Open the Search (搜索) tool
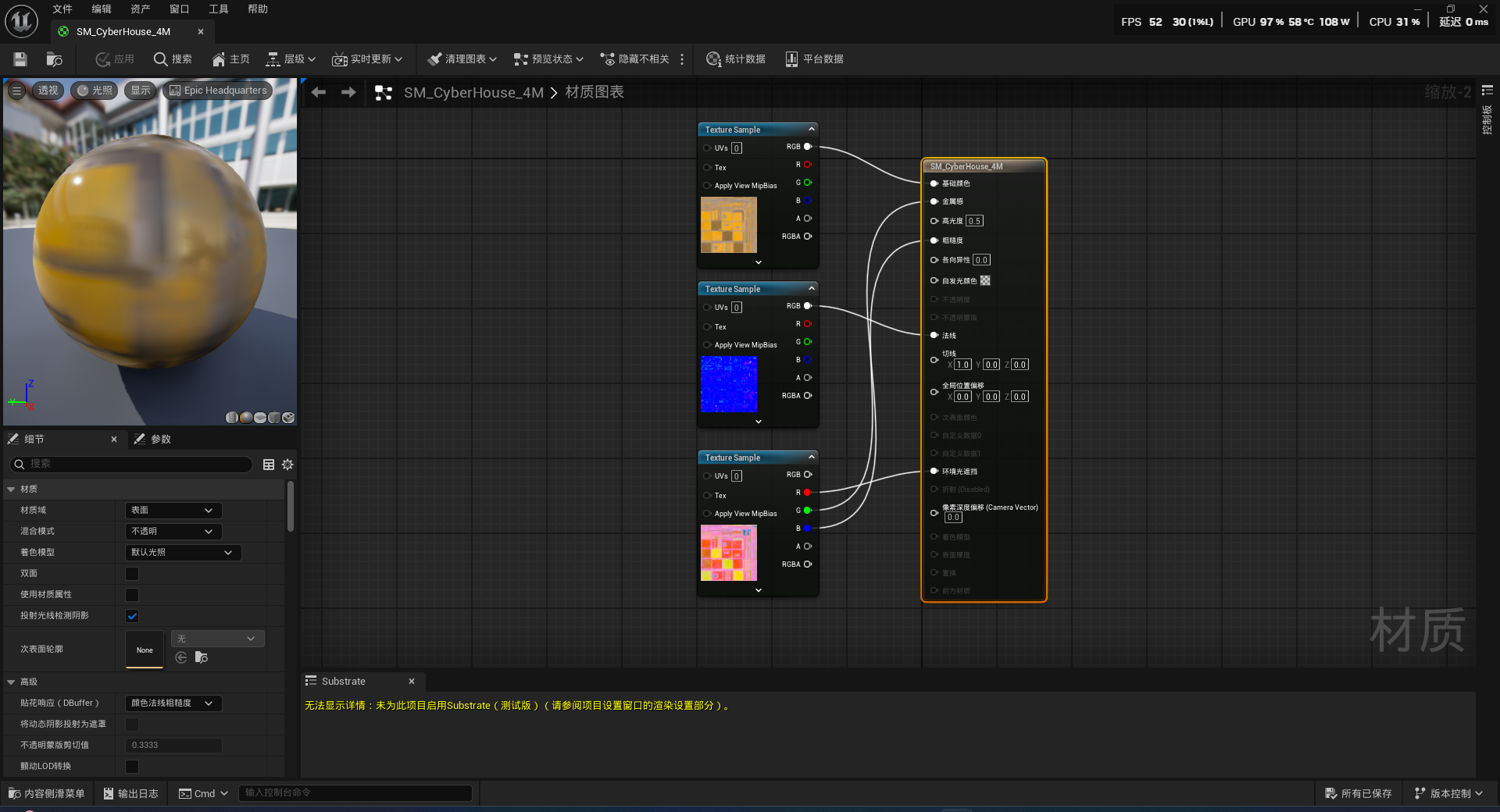This screenshot has height=812, width=1500. [x=173, y=59]
